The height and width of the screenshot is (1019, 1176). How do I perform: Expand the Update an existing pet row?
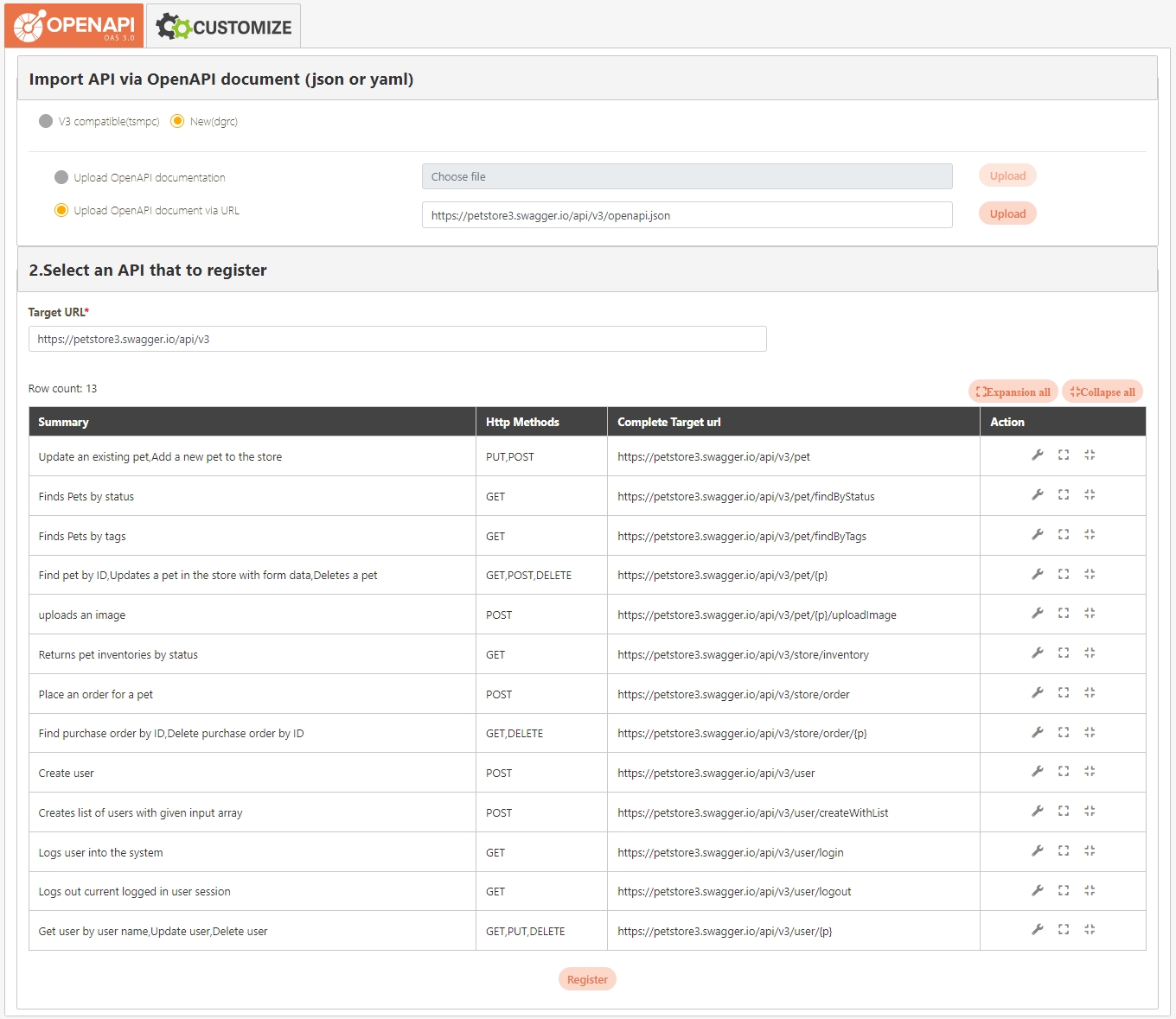coord(1064,455)
